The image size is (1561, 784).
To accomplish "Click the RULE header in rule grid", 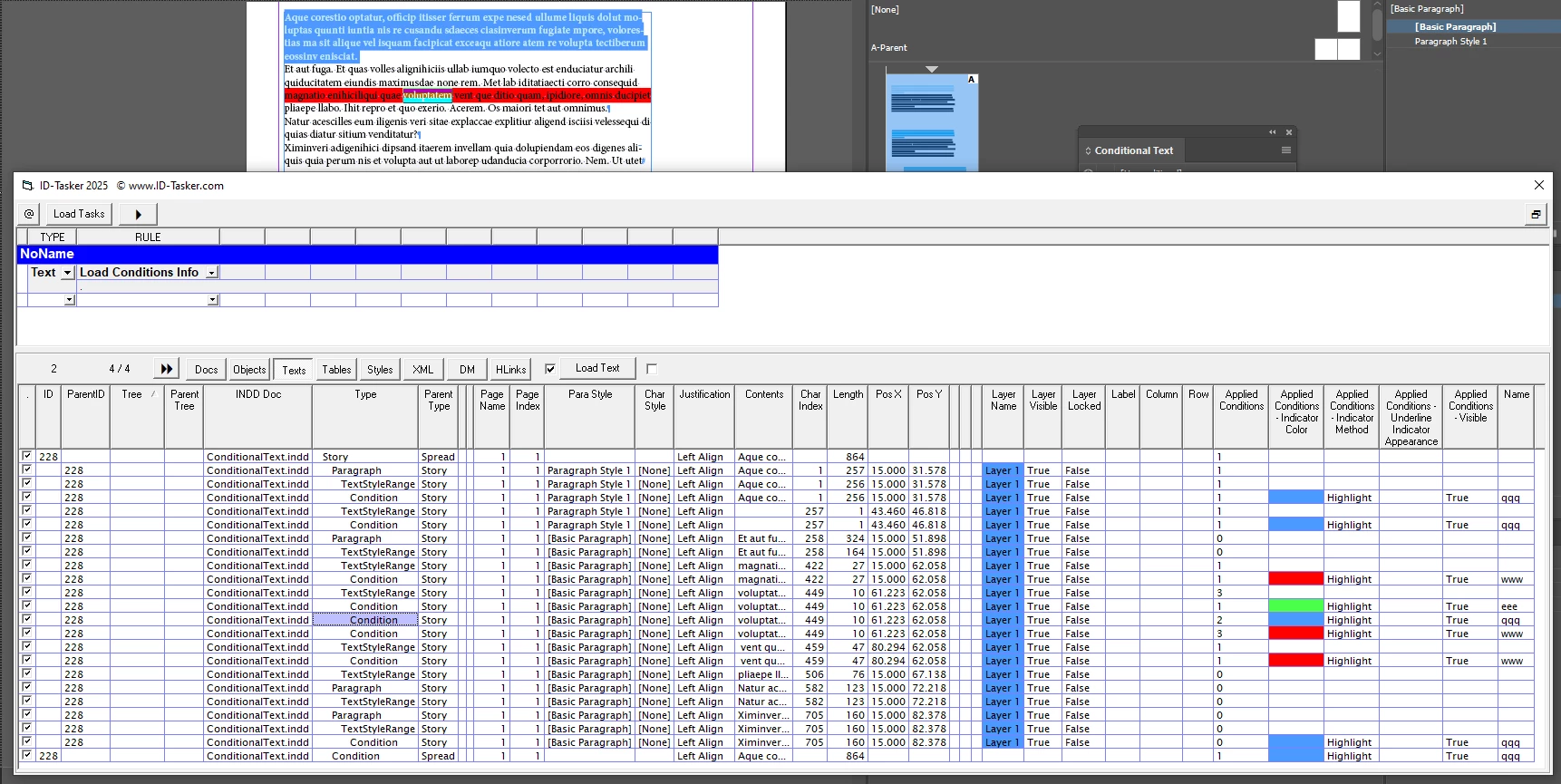I will point(148,237).
